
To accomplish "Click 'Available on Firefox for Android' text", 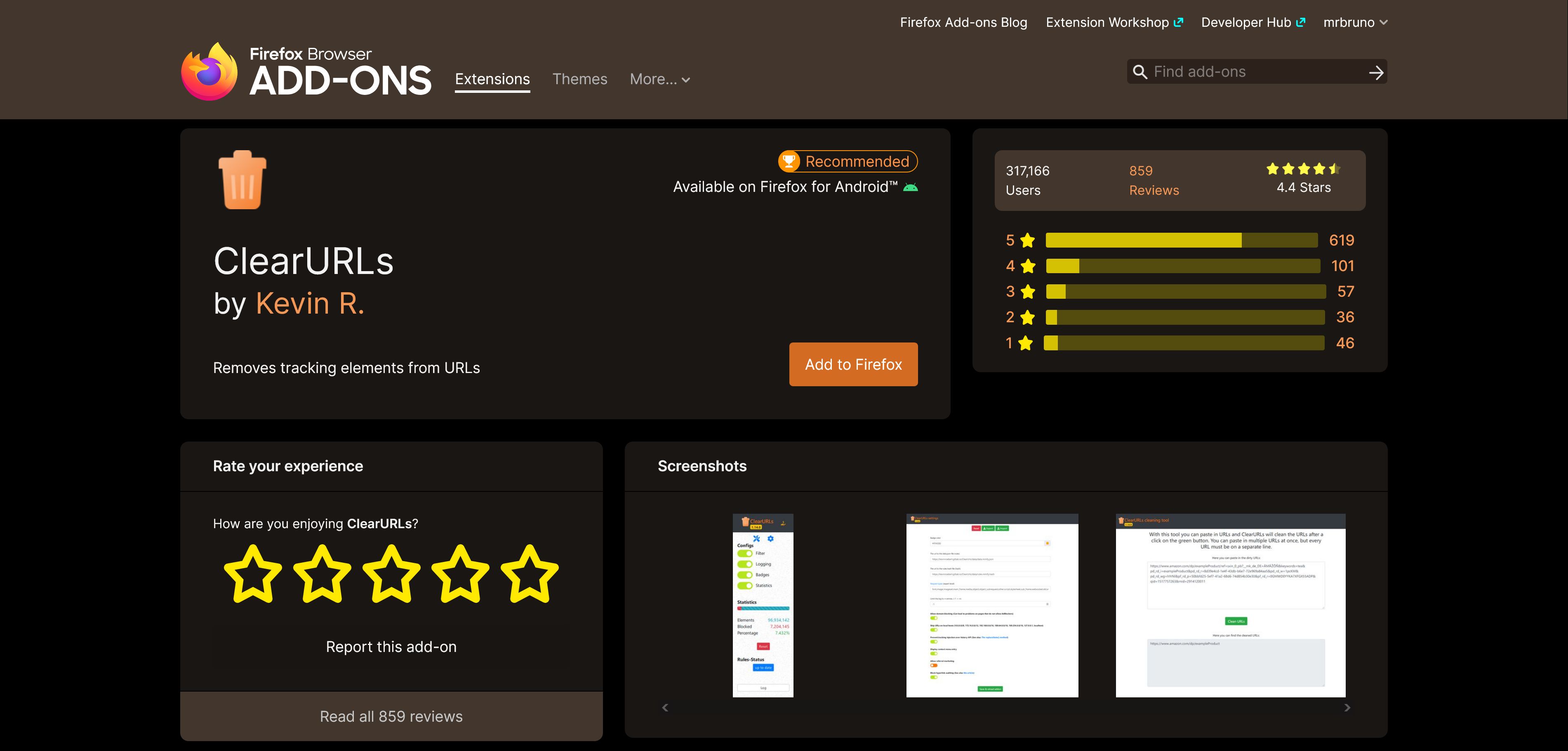I will point(785,187).
